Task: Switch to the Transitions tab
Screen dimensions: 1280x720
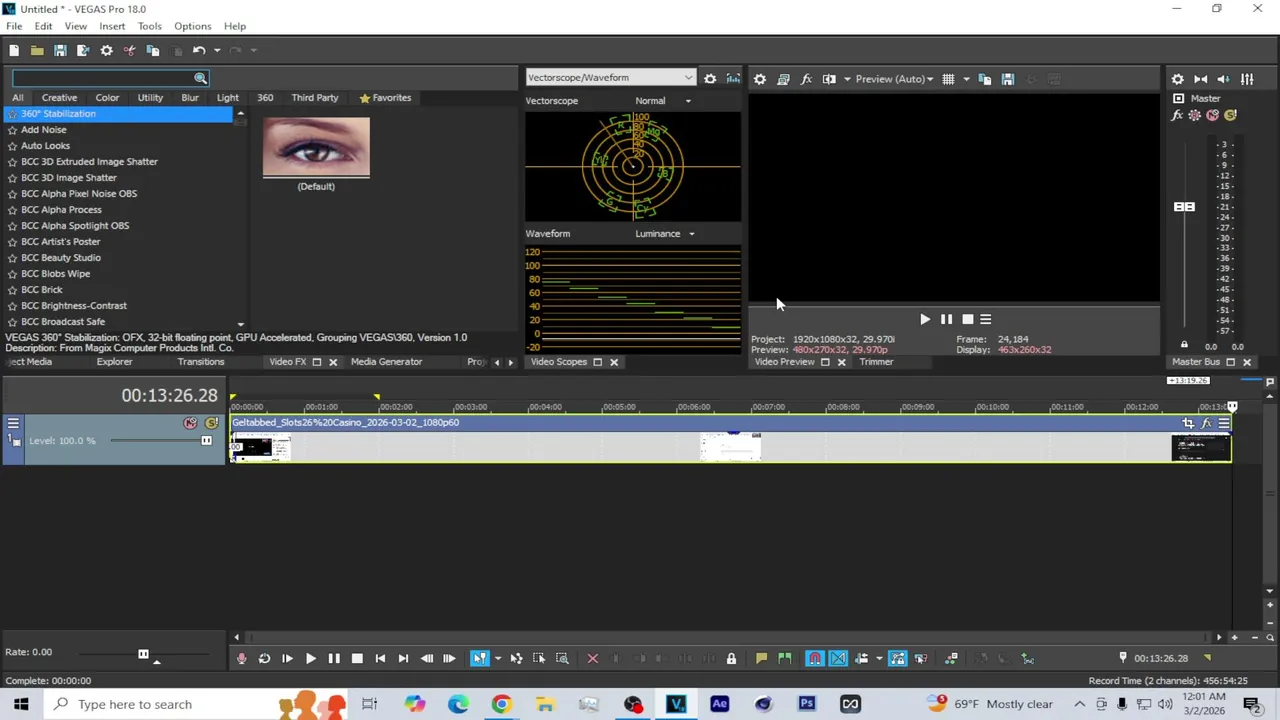Action: pyautogui.click(x=201, y=362)
